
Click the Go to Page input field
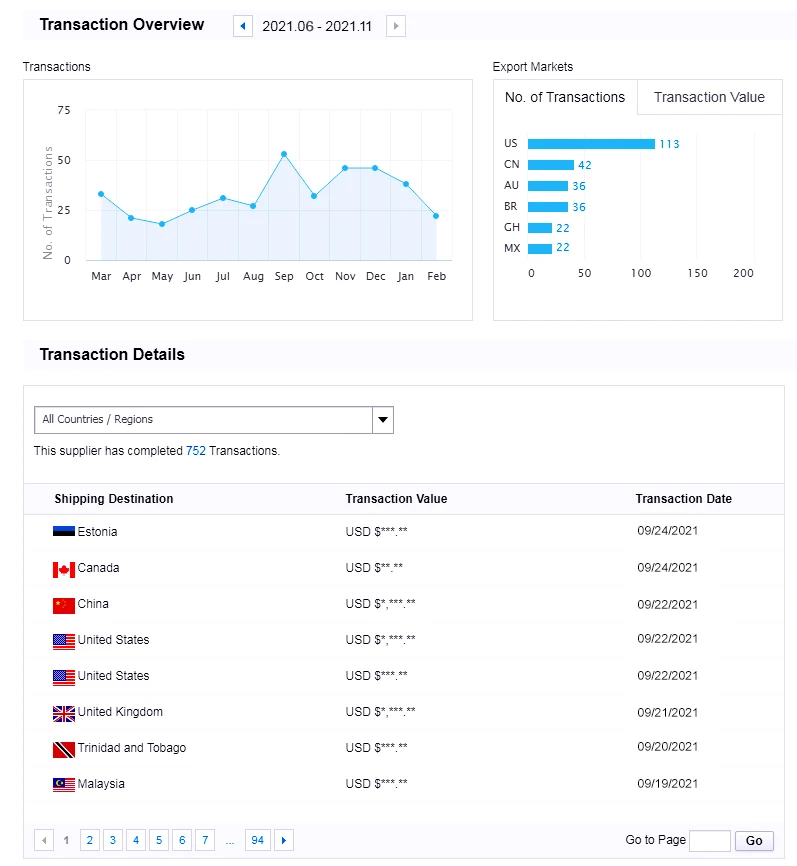click(x=710, y=840)
